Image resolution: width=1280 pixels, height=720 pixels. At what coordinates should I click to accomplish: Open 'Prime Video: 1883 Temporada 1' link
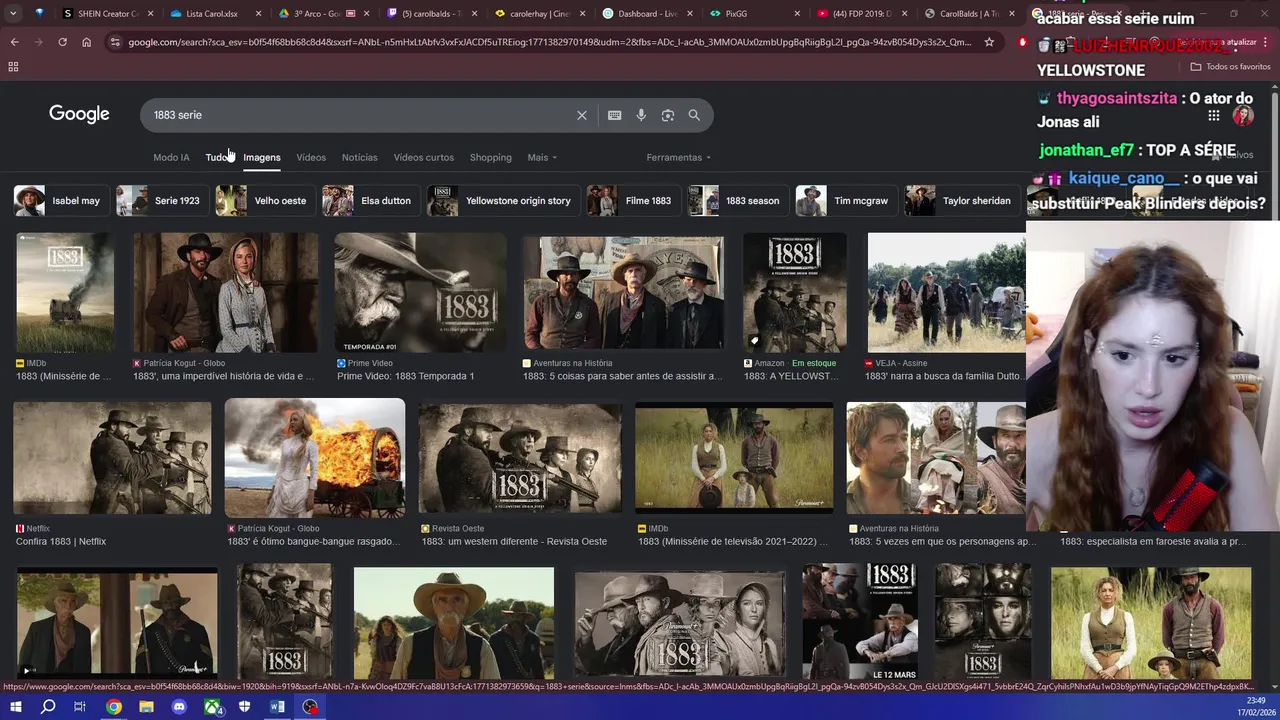(405, 377)
